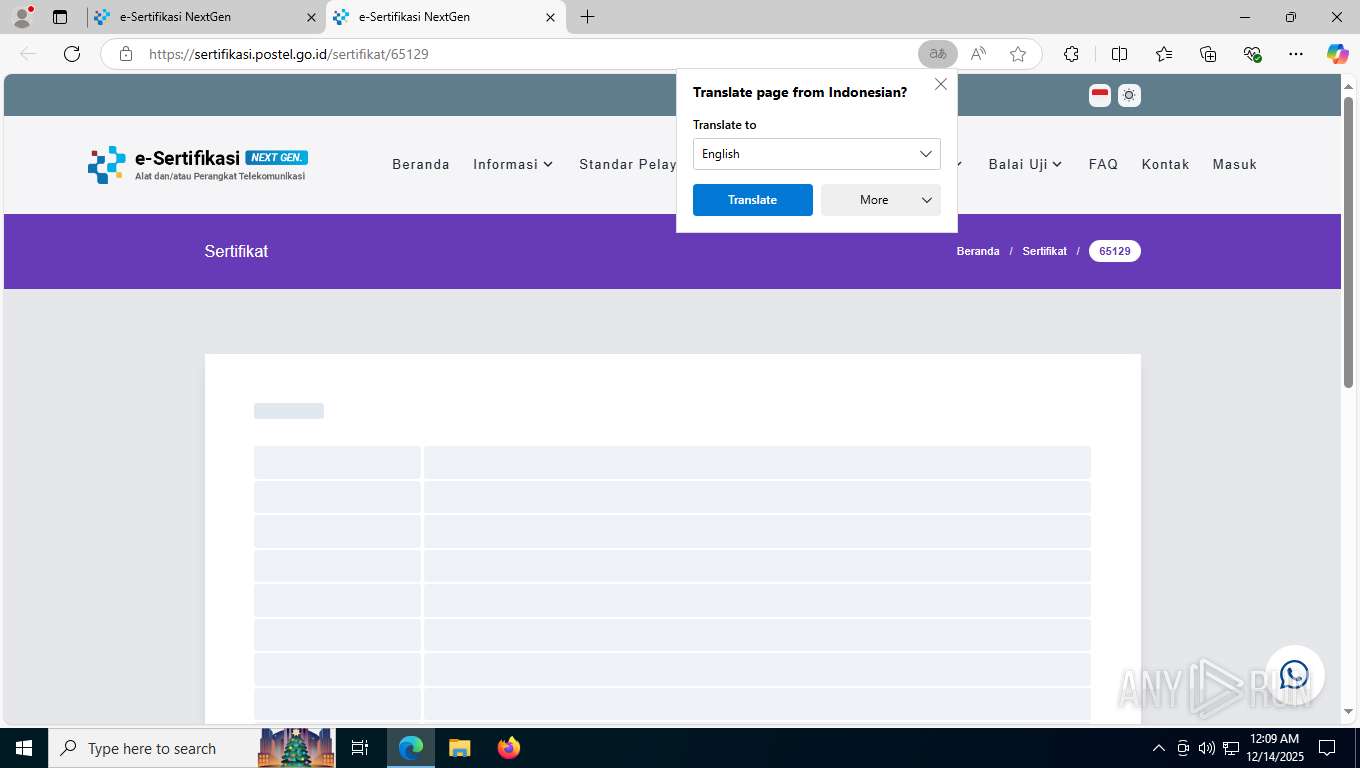Expand the More options dropdown
The width and height of the screenshot is (1360, 768).
coord(881,200)
